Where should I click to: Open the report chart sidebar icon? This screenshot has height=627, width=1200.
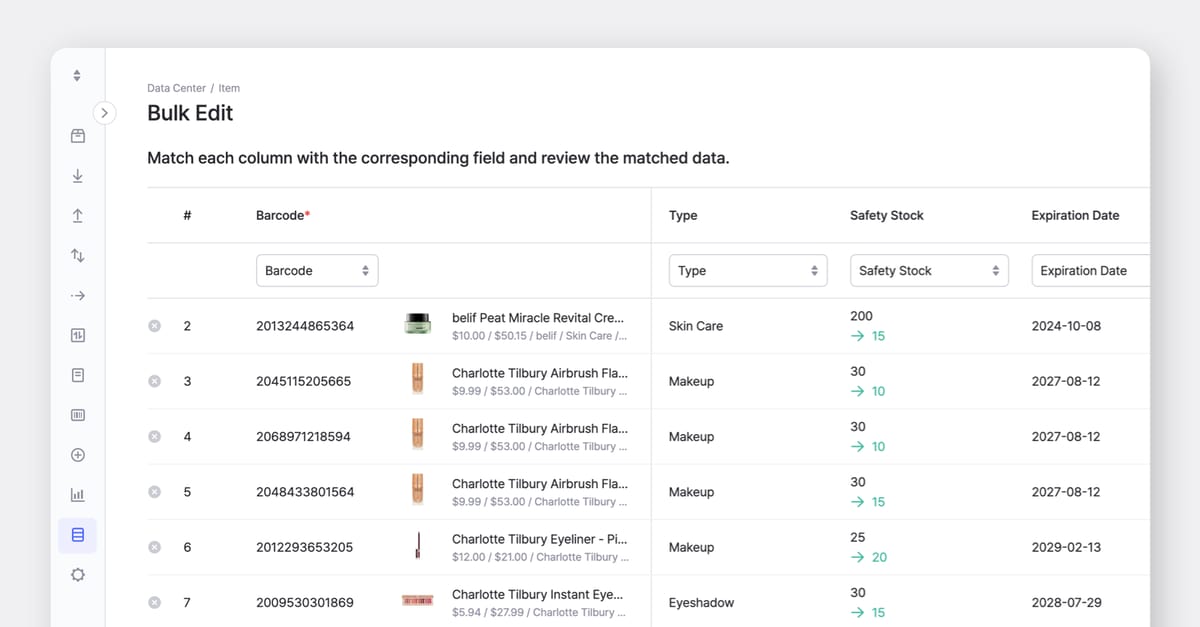pos(77,335)
